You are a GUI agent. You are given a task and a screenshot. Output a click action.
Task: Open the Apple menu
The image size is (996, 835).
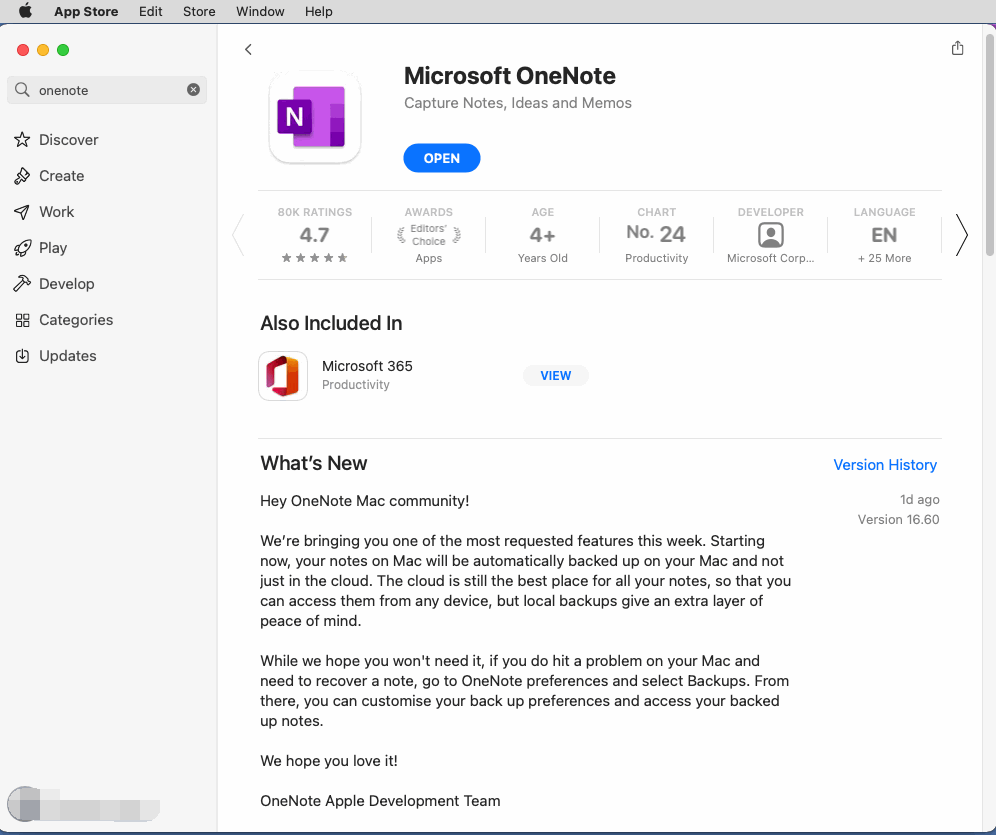[25, 11]
